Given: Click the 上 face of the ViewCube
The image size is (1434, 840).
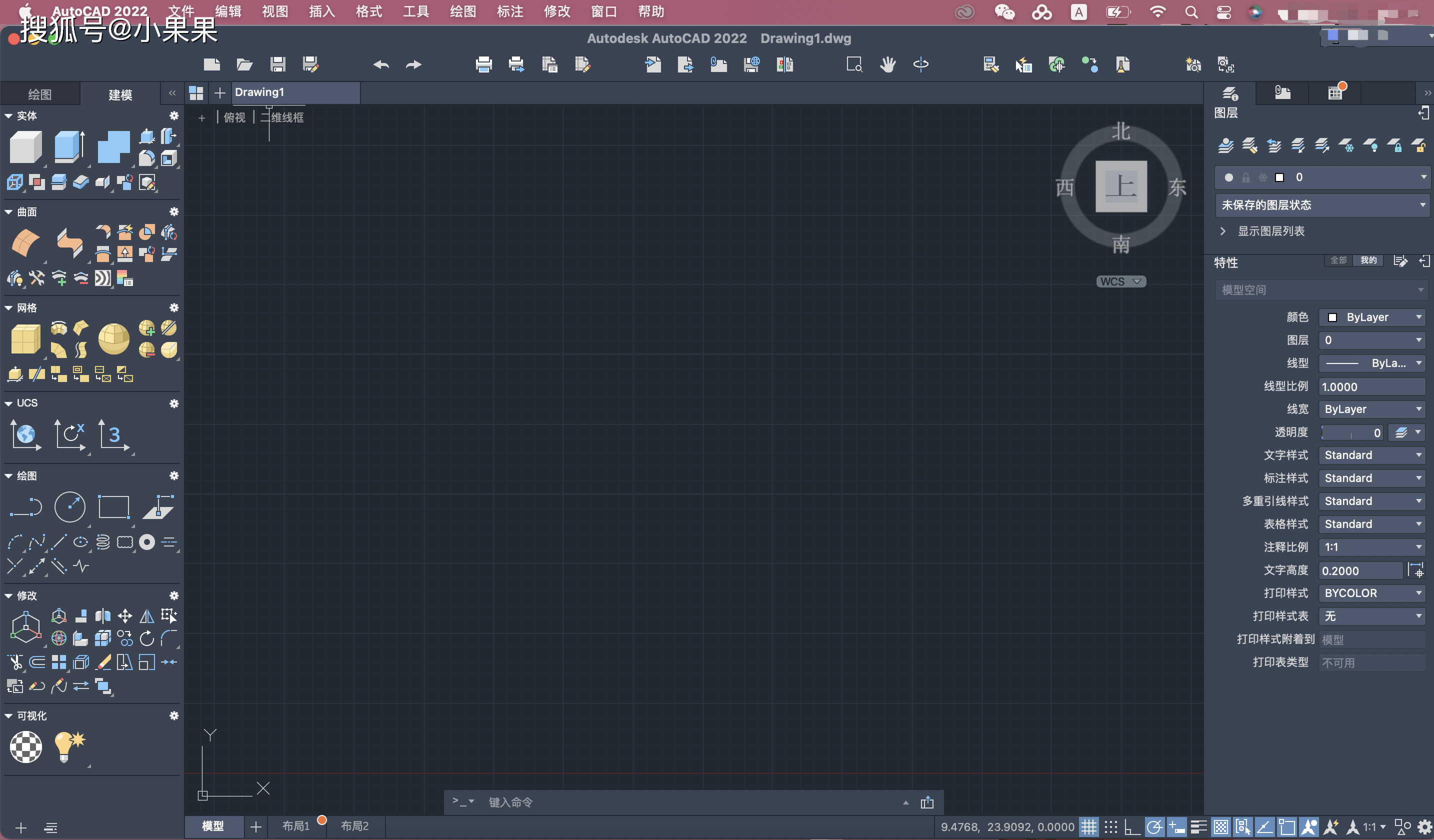Looking at the screenshot, I should 1120,186.
